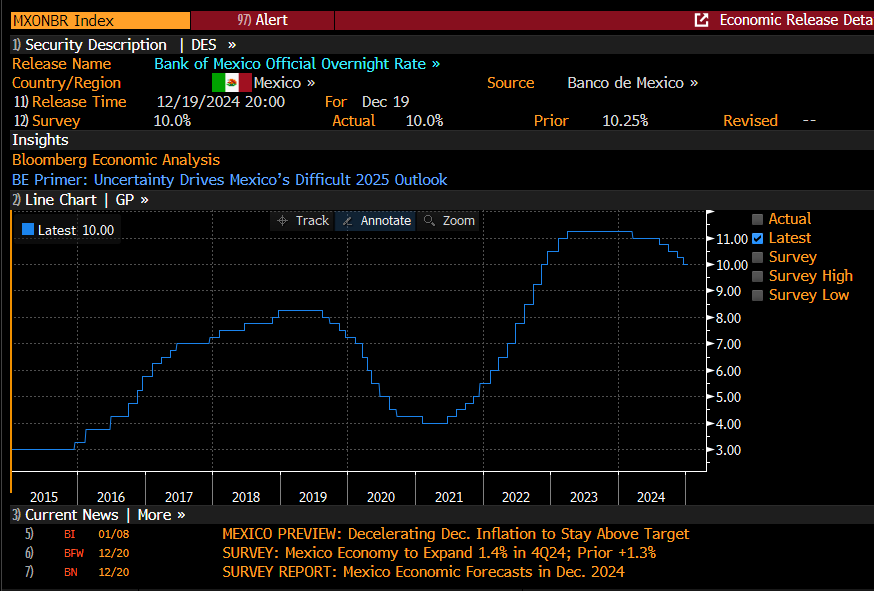Click the 2015 label on time axis
This screenshot has width=874, height=591.
[44, 497]
